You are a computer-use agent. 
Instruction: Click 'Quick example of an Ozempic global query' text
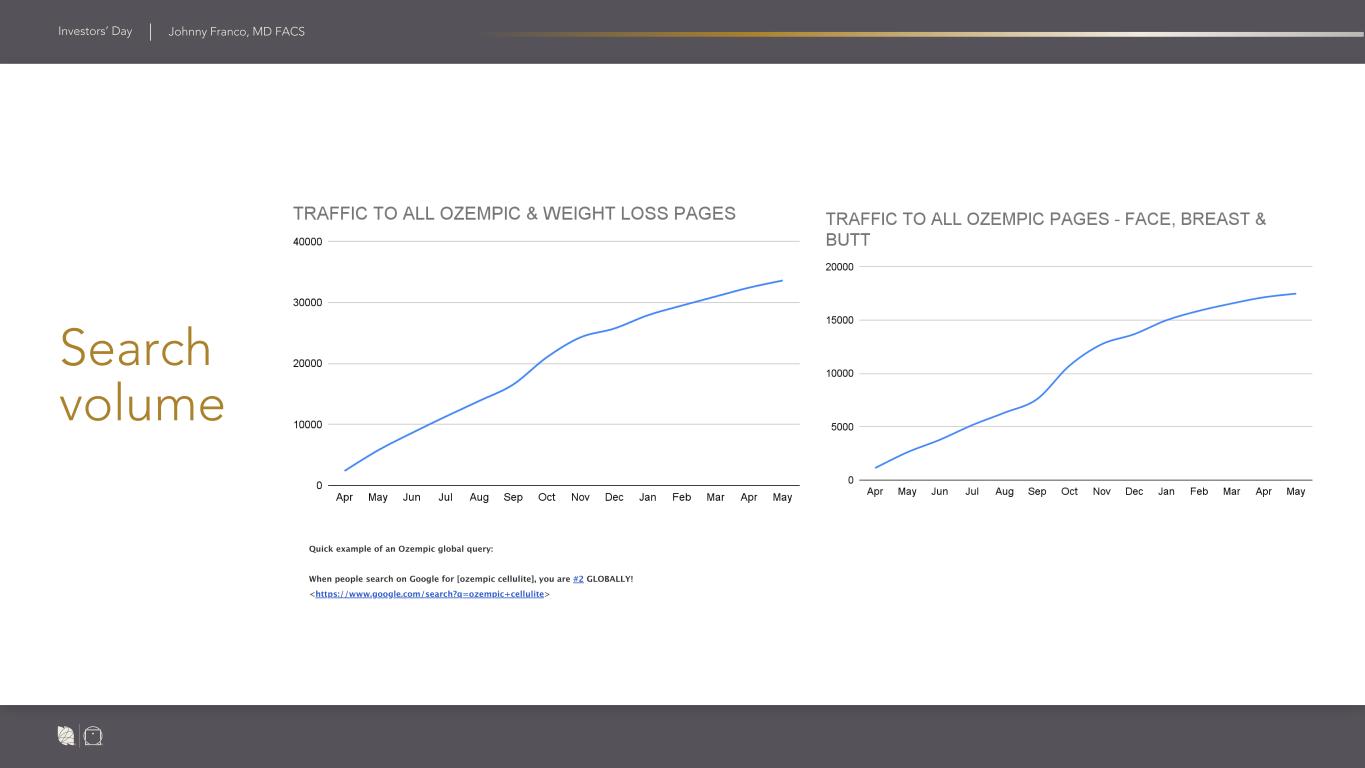(400, 549)
